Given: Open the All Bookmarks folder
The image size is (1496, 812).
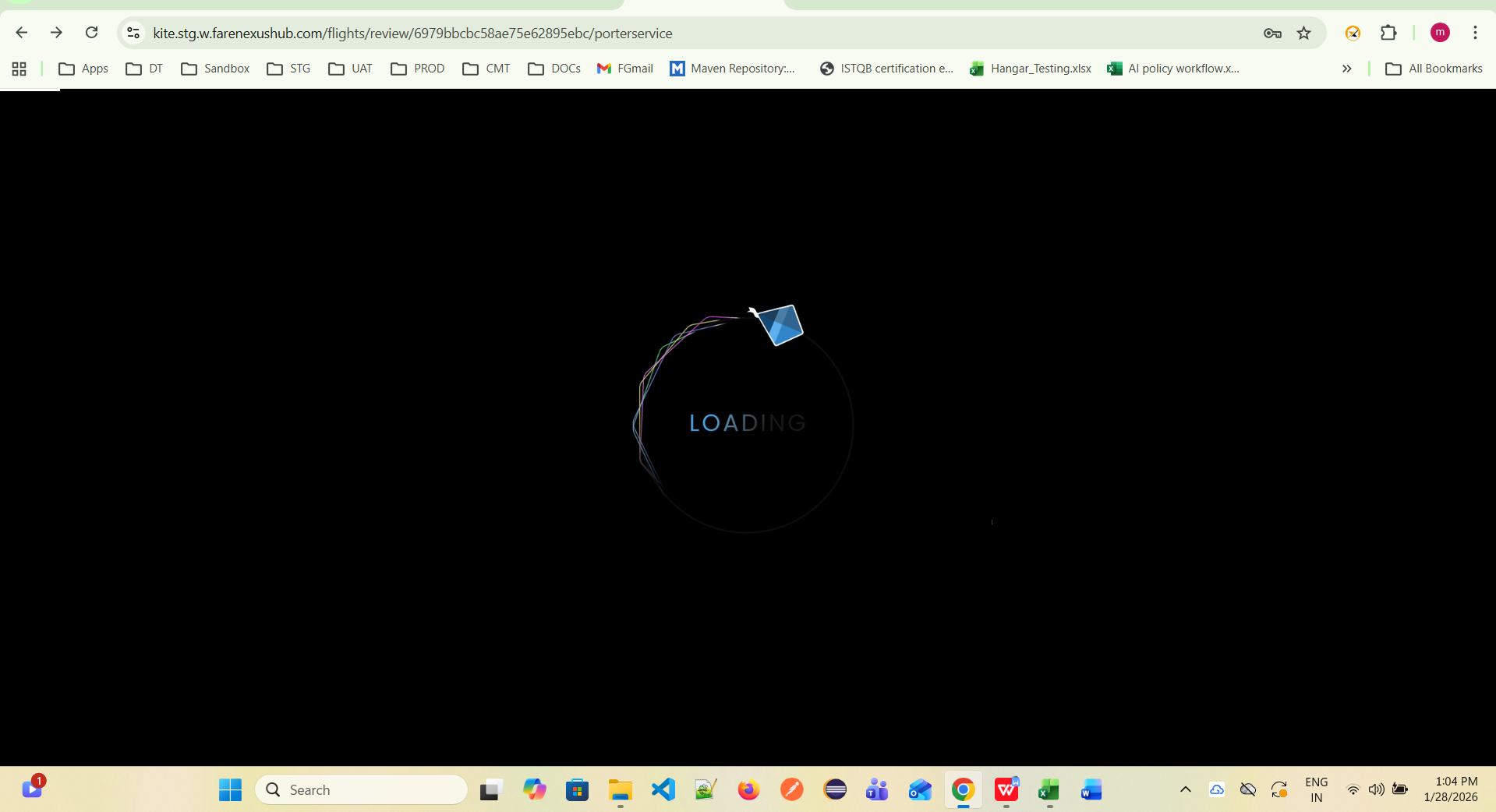Looking at the screenshot, I should (x=1434, y=69).
